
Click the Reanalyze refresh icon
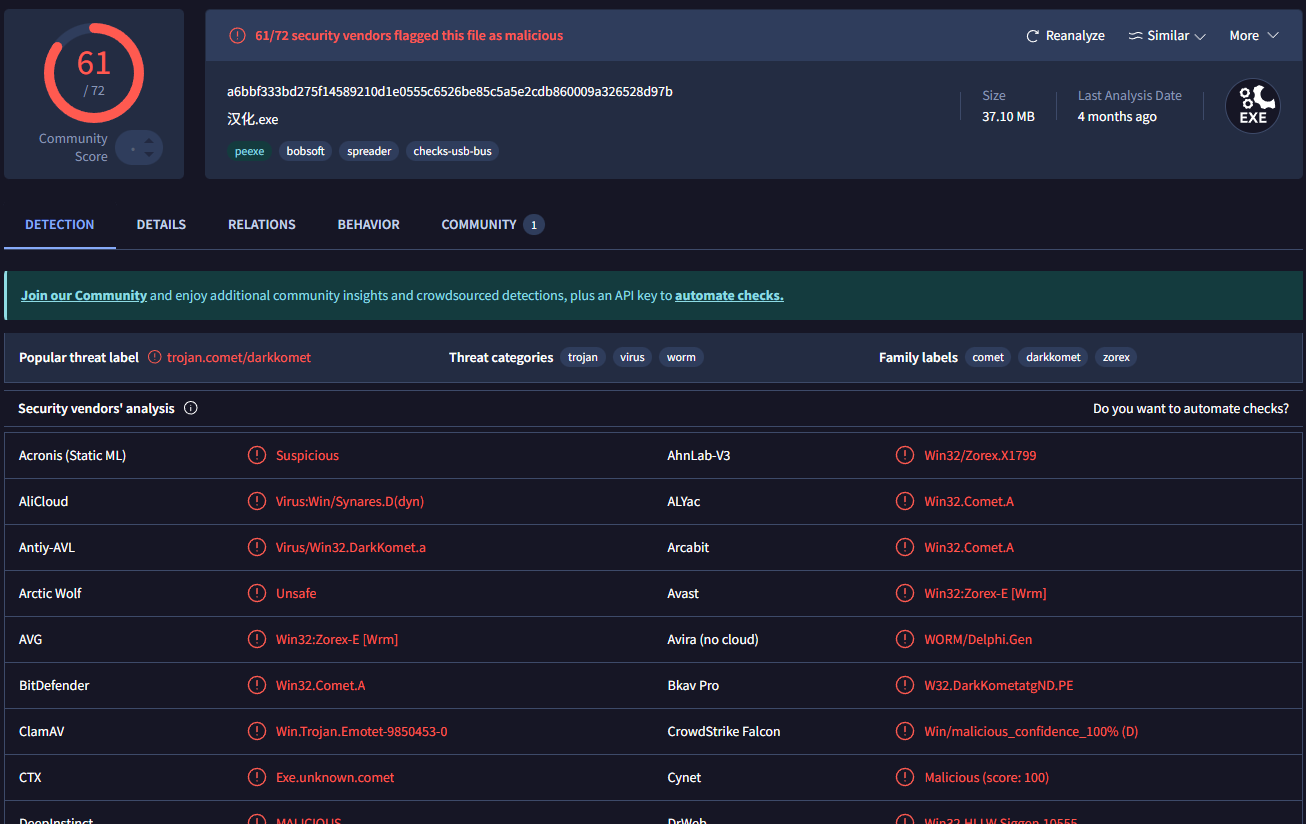[1033, 36]
